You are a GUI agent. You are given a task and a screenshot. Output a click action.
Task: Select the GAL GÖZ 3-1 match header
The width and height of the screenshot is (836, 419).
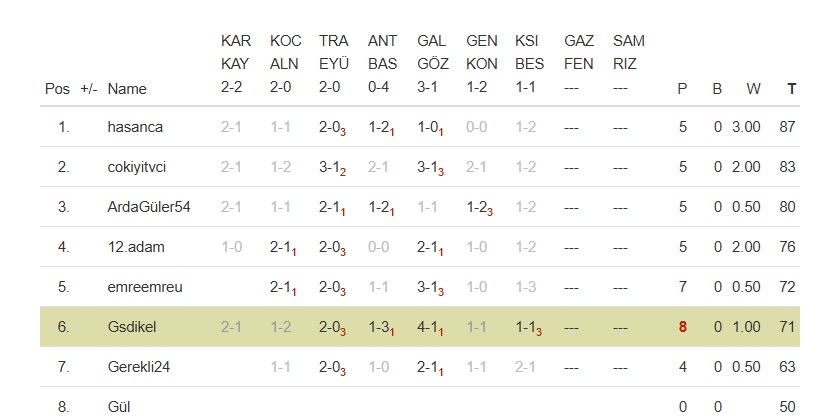pyautogui.click(x=431, y=64)
